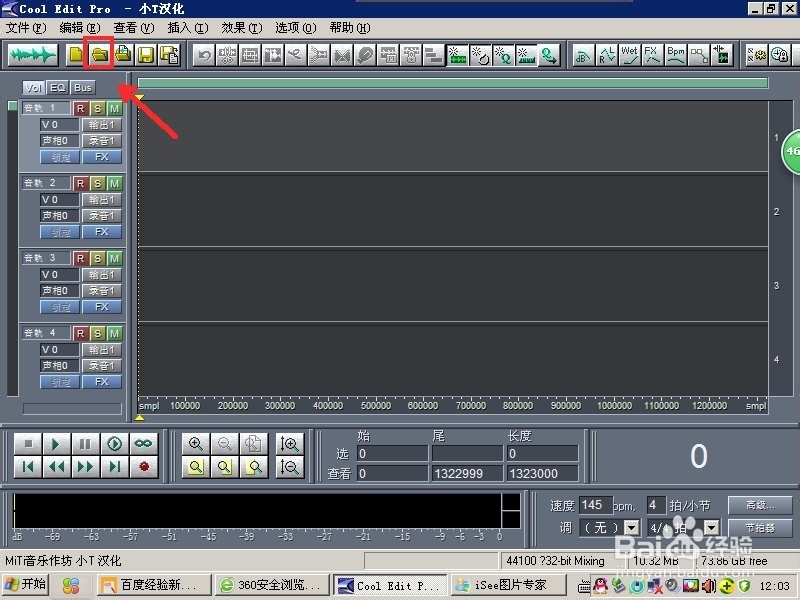
Task: Click the Stop transport button
Action: pyautogui.click(x=28, y=443)
